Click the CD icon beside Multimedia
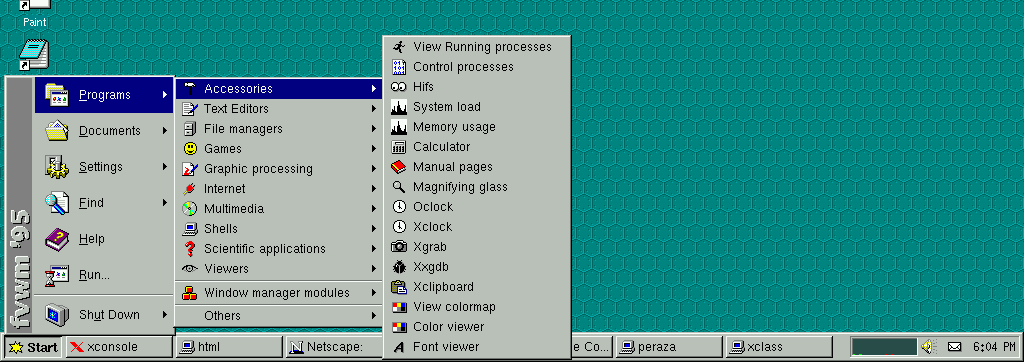 pos(189,208)
